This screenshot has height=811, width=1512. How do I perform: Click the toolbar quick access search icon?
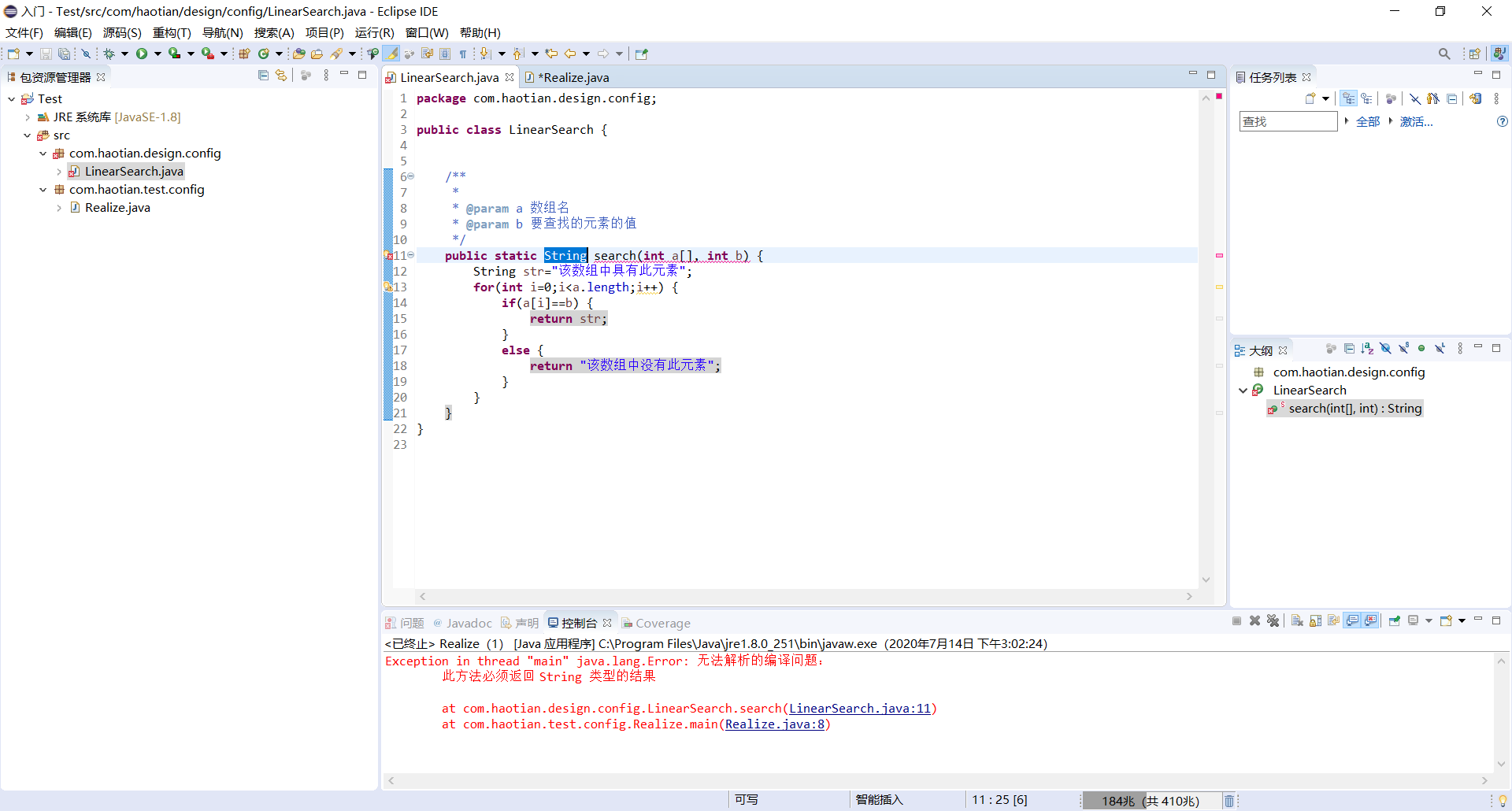1444,54
